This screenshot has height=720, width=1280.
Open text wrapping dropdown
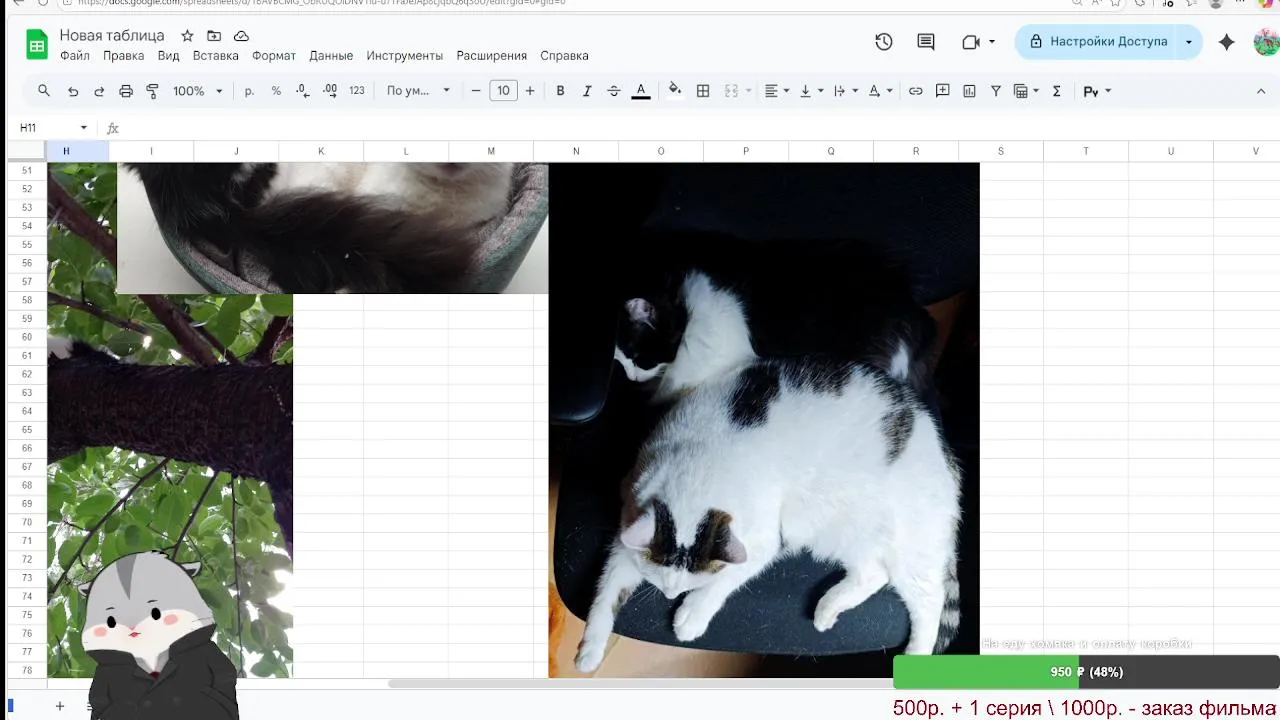point(846,91)
